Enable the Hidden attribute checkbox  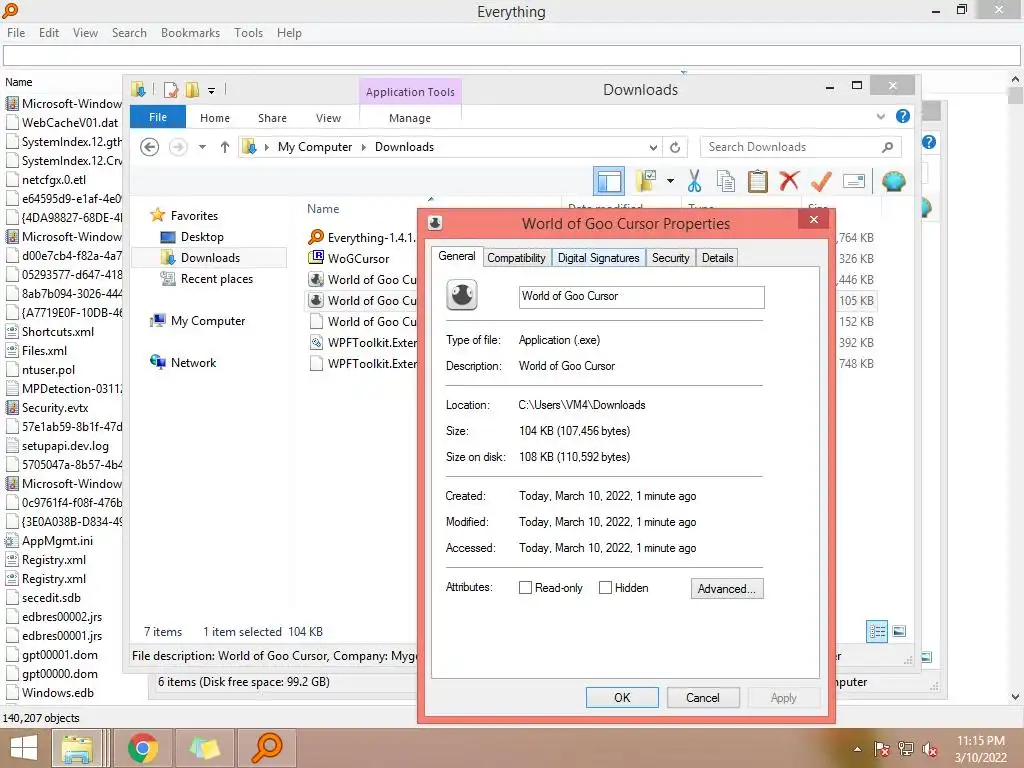605,588
